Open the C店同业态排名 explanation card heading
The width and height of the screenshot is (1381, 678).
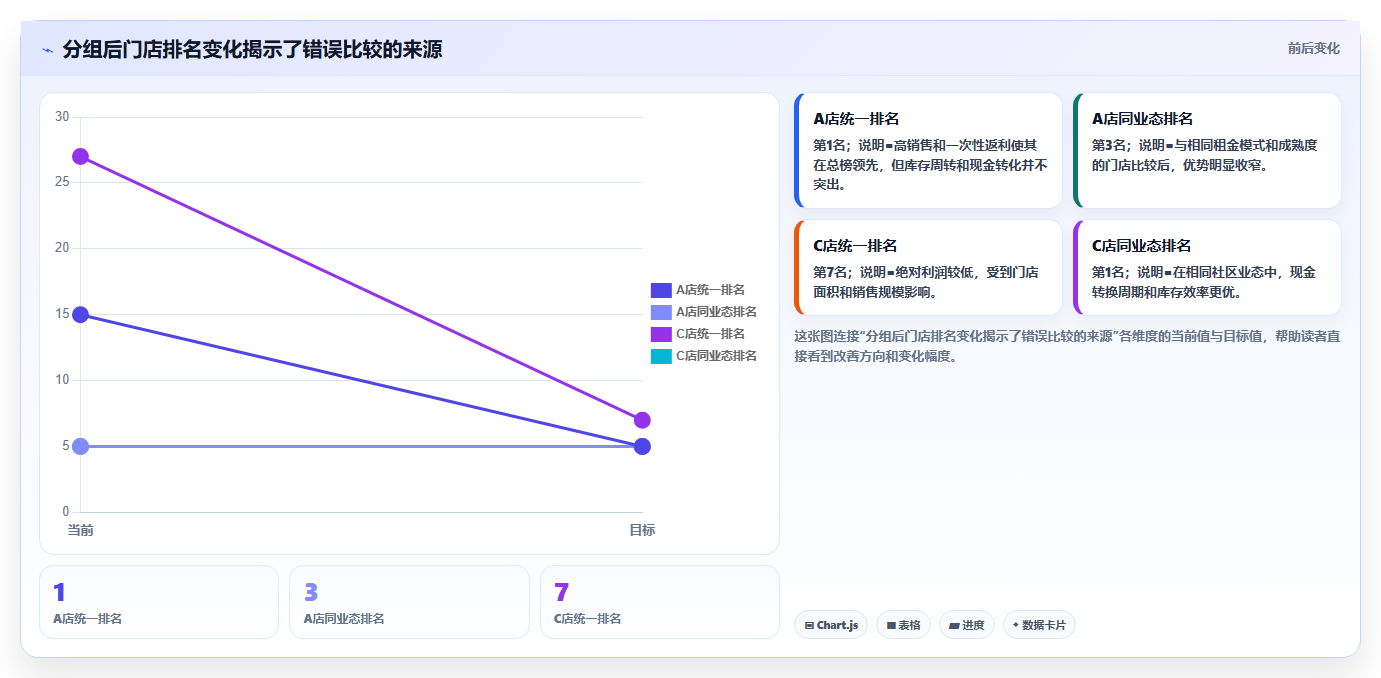(x=1141, y=246)
